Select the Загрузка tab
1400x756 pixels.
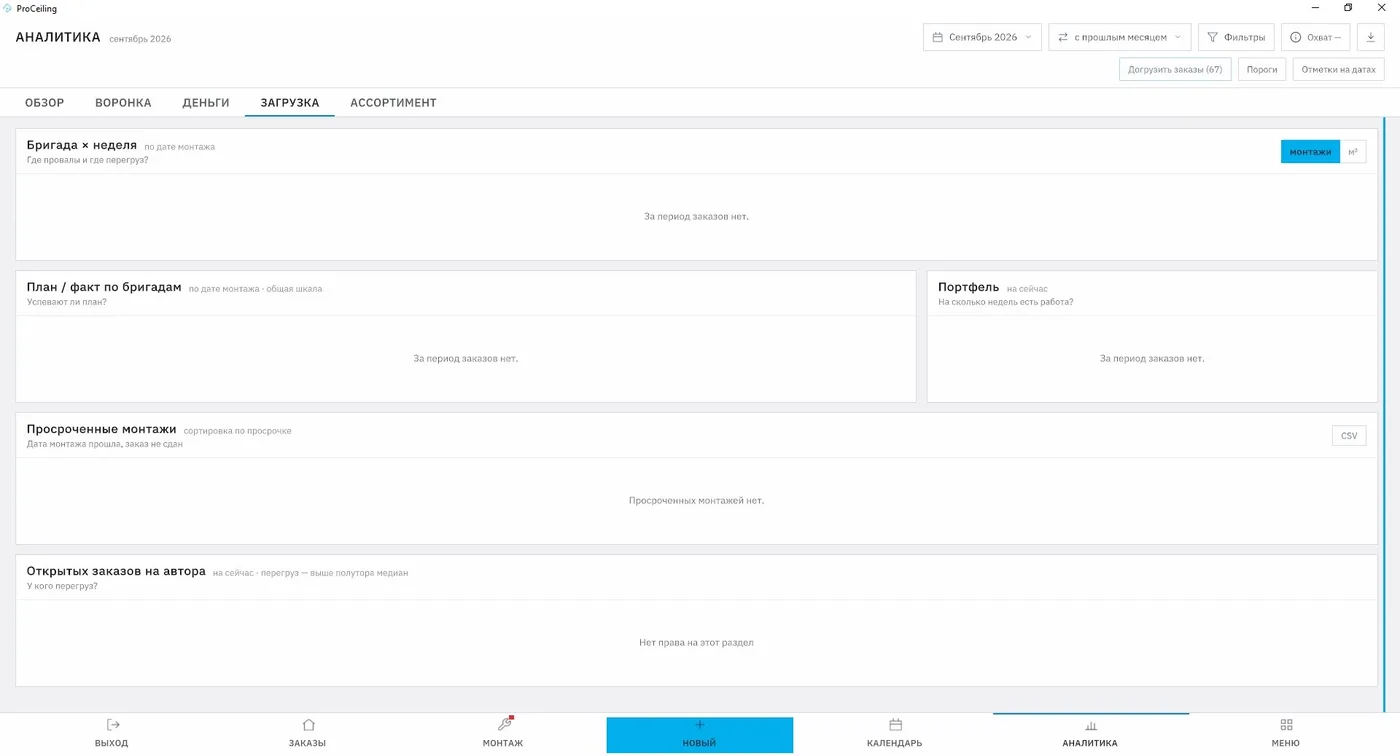290,103
